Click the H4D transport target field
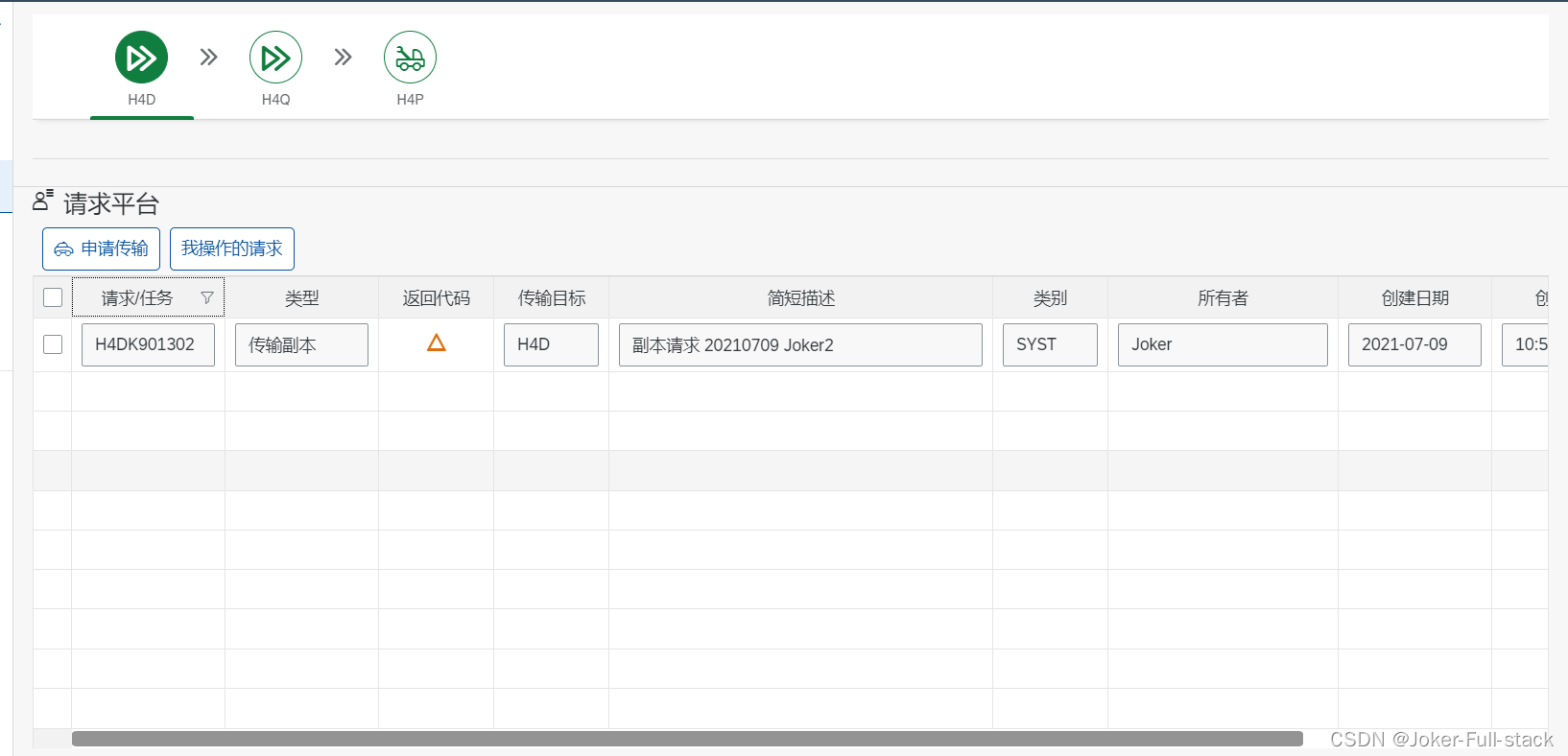 (551, 344)
